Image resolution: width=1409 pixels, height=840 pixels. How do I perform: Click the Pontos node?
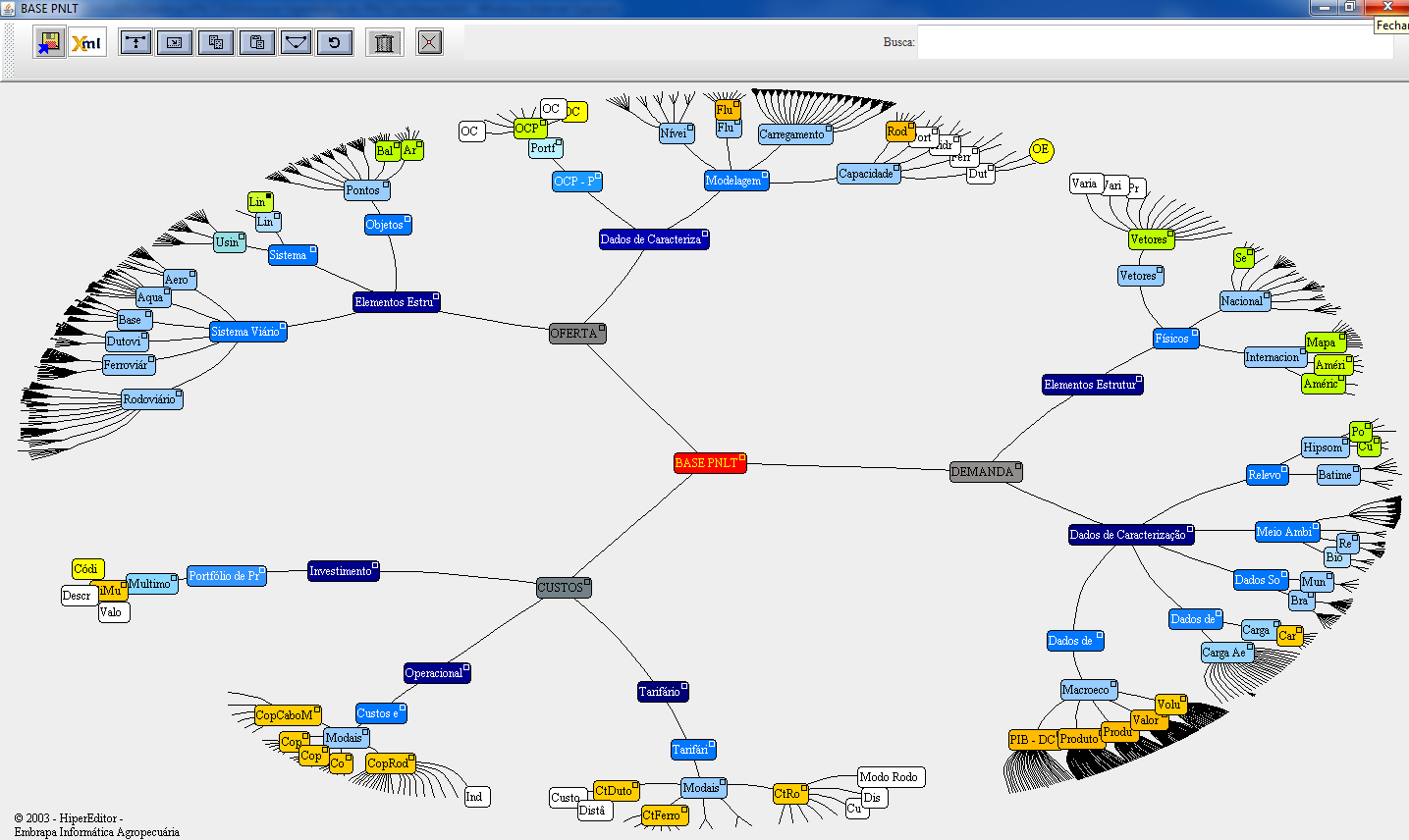[x=367, y=190]
